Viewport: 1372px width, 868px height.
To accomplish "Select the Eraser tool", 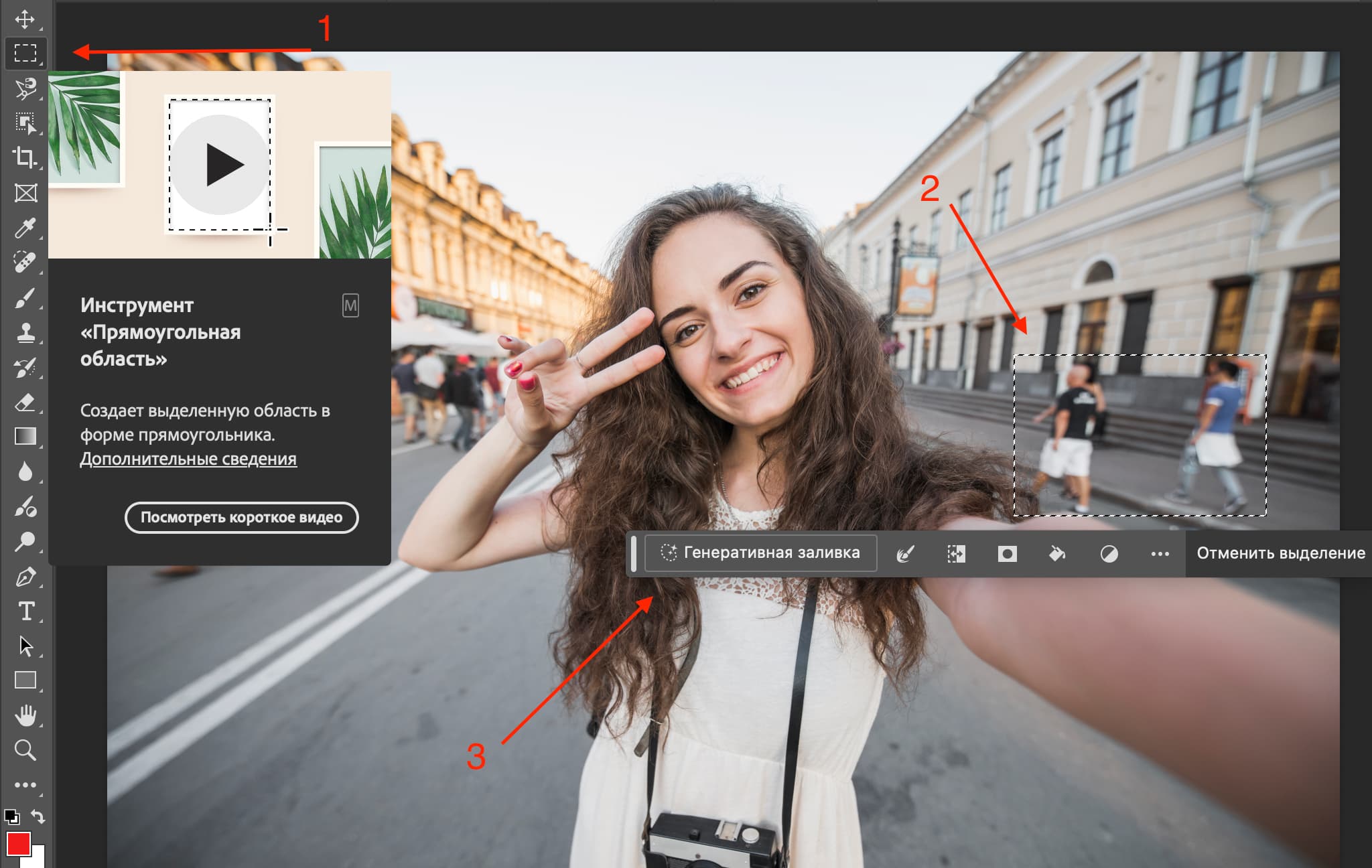I will (25, 402).
